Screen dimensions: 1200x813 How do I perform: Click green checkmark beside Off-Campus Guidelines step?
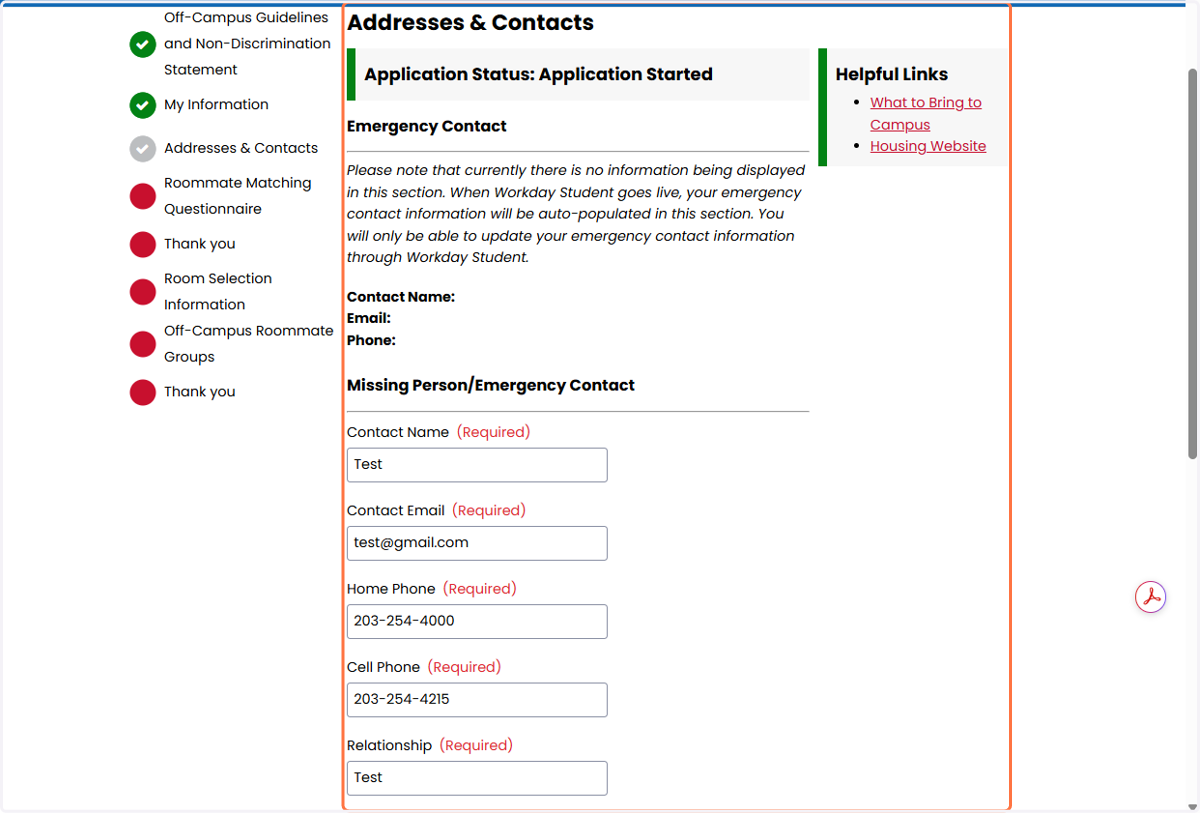tap(143, 44)
